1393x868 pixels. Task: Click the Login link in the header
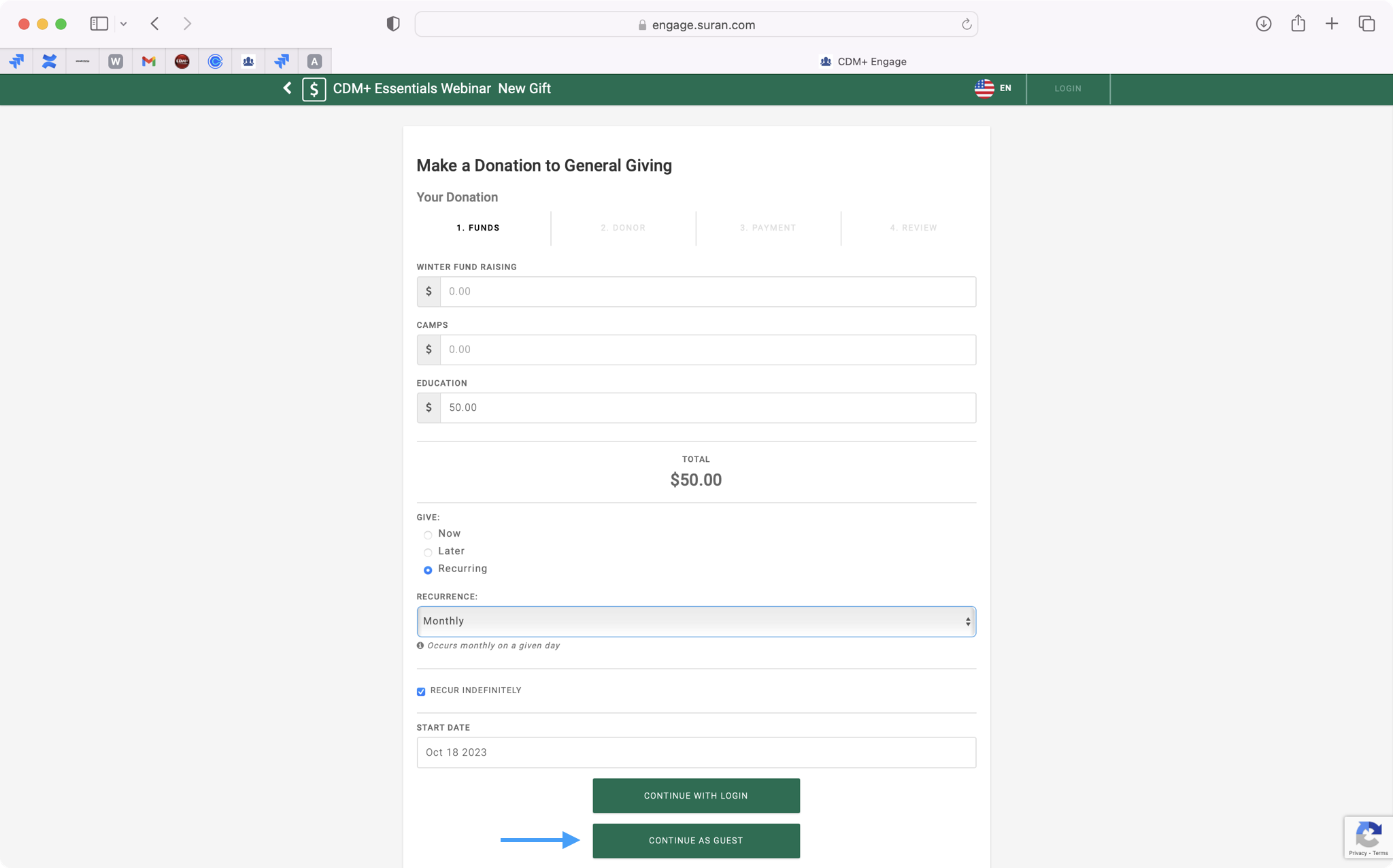1067,88
